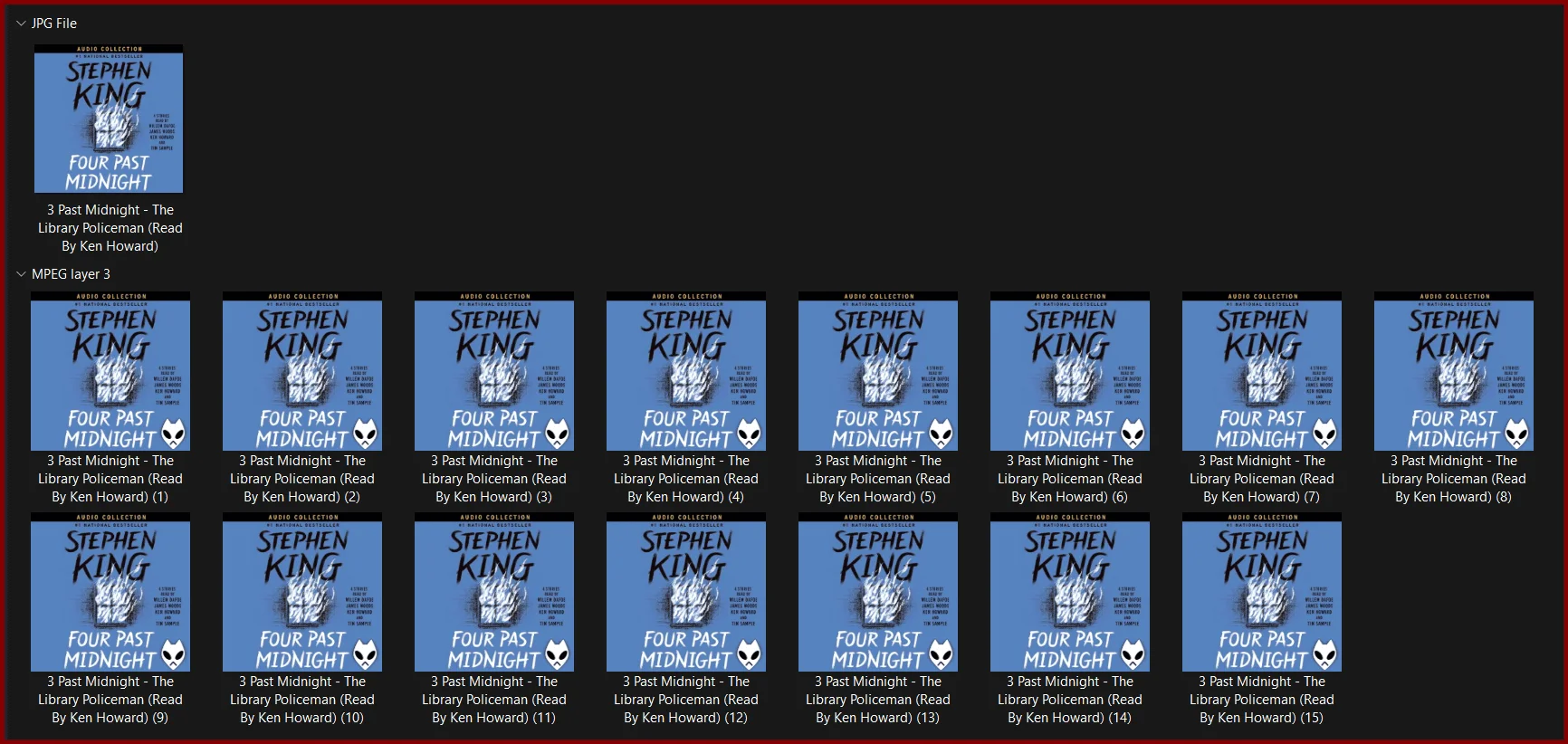
Task: Click file name ending 'By Ken Howard) (2)'
Action: (302, 479)
